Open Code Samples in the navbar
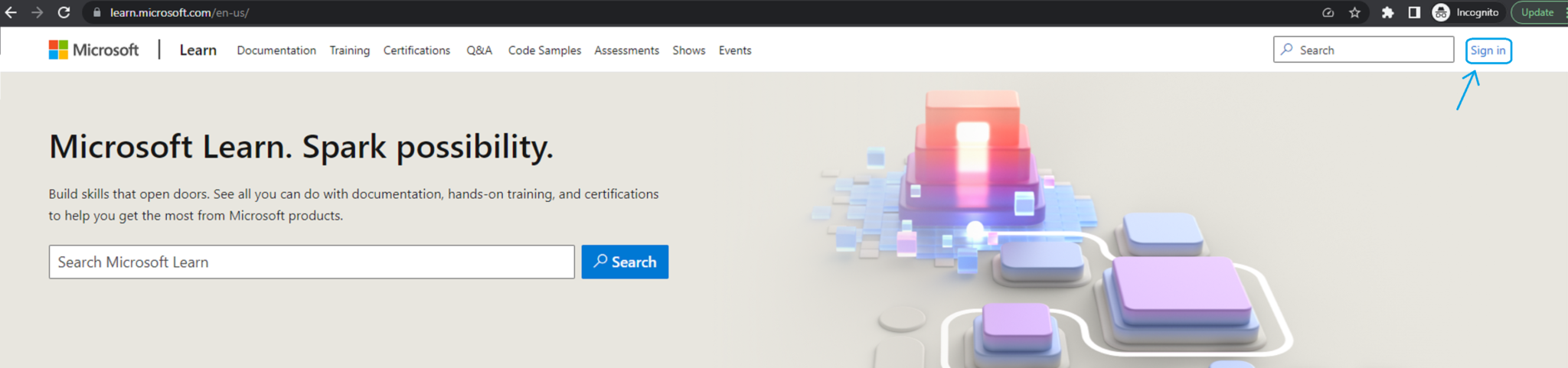The width and height of the screenshot is (1568, 368). (x=544, y=50)
